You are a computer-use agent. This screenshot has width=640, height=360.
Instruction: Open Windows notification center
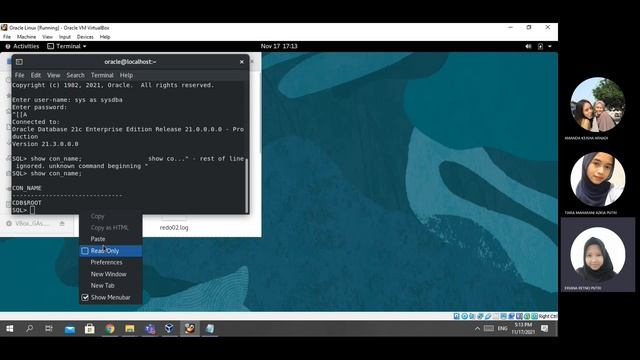[x=544, y=329]
